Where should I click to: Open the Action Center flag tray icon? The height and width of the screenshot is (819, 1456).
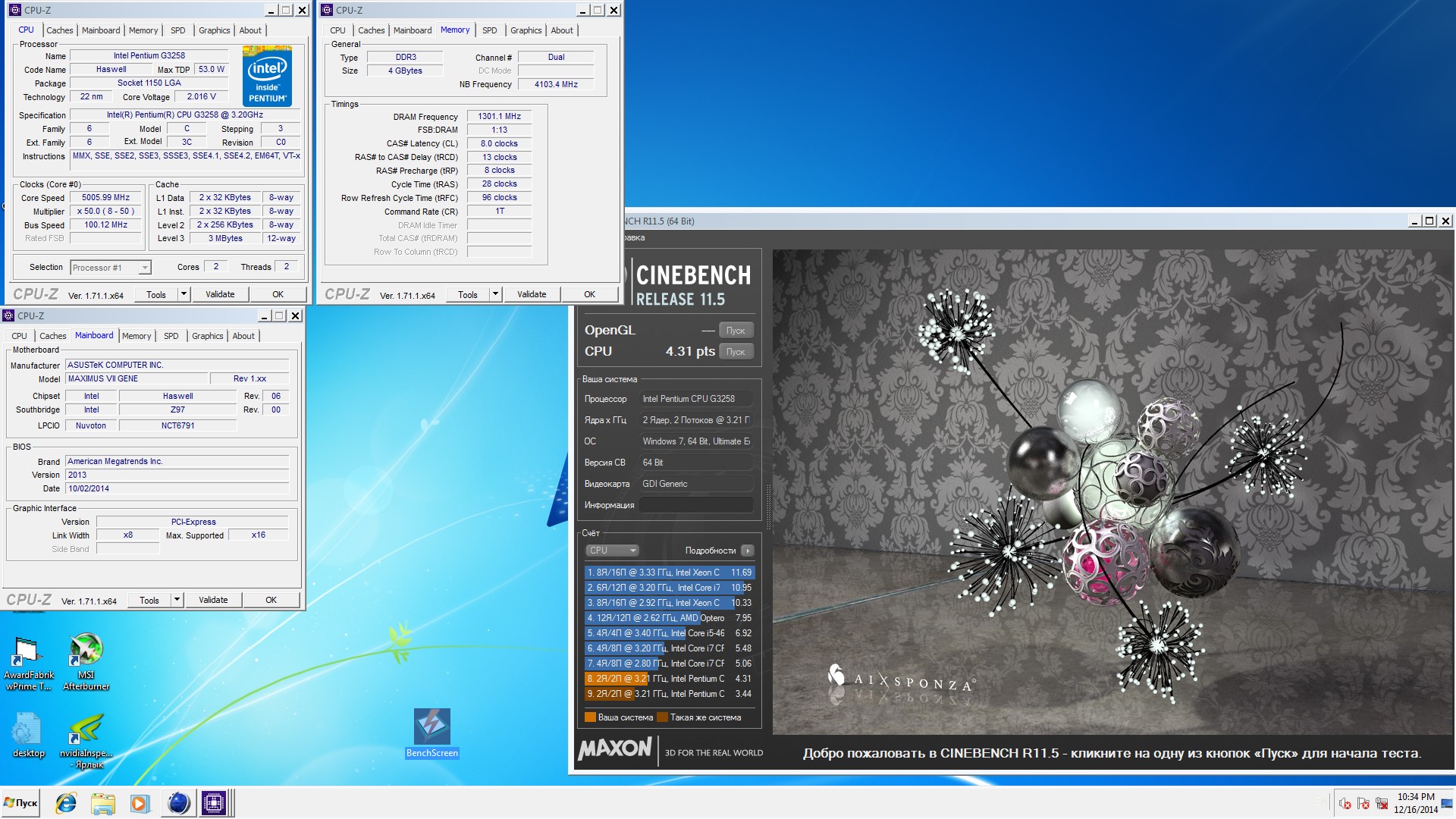point(1363,804)
